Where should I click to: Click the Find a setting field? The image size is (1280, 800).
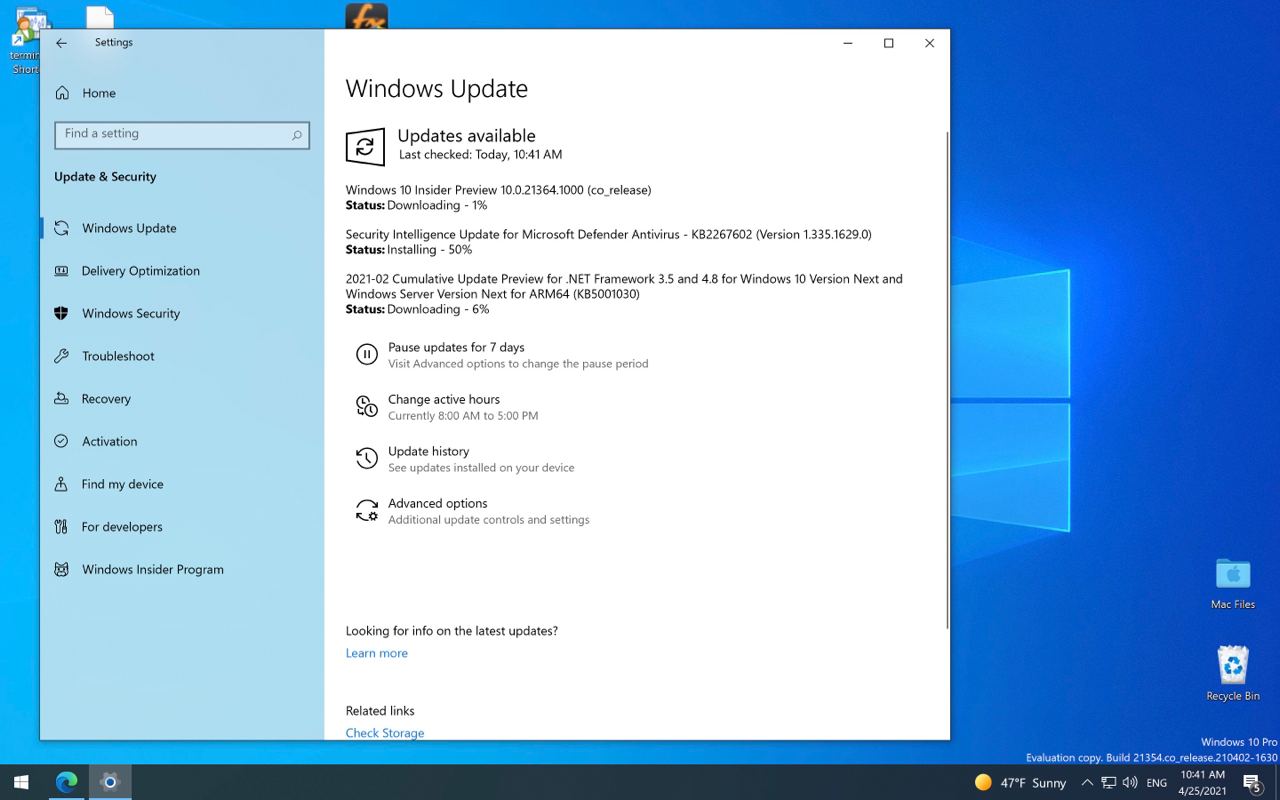[x=182, y=135]
